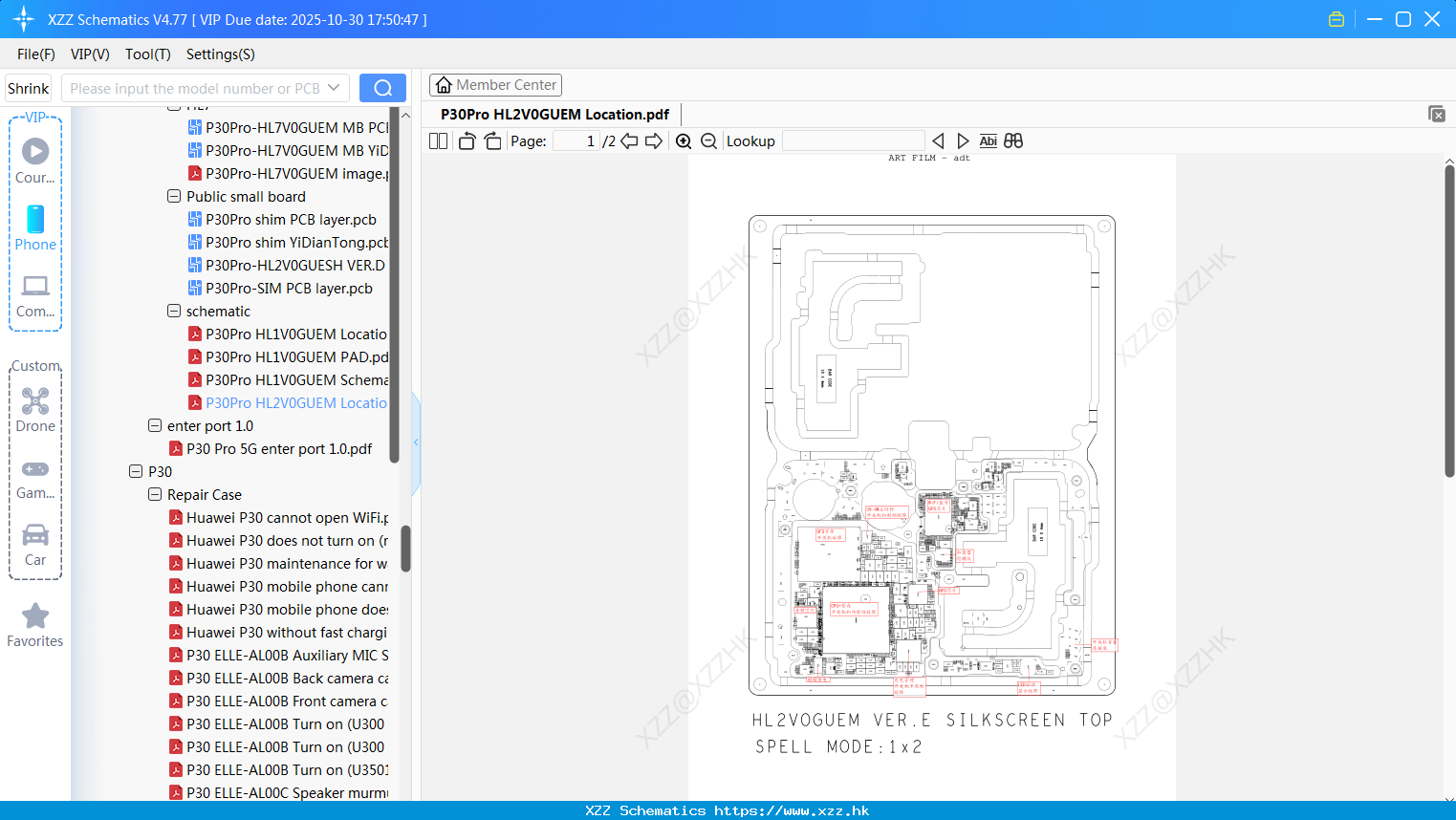Viewport: 1456px width, 820px height.
Task: Collapse the P30 tree node
Action: coord(136,471)
